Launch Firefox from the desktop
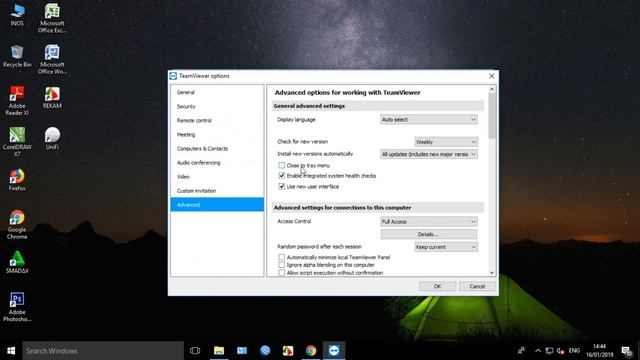The image size is (640, 360). 17,180
